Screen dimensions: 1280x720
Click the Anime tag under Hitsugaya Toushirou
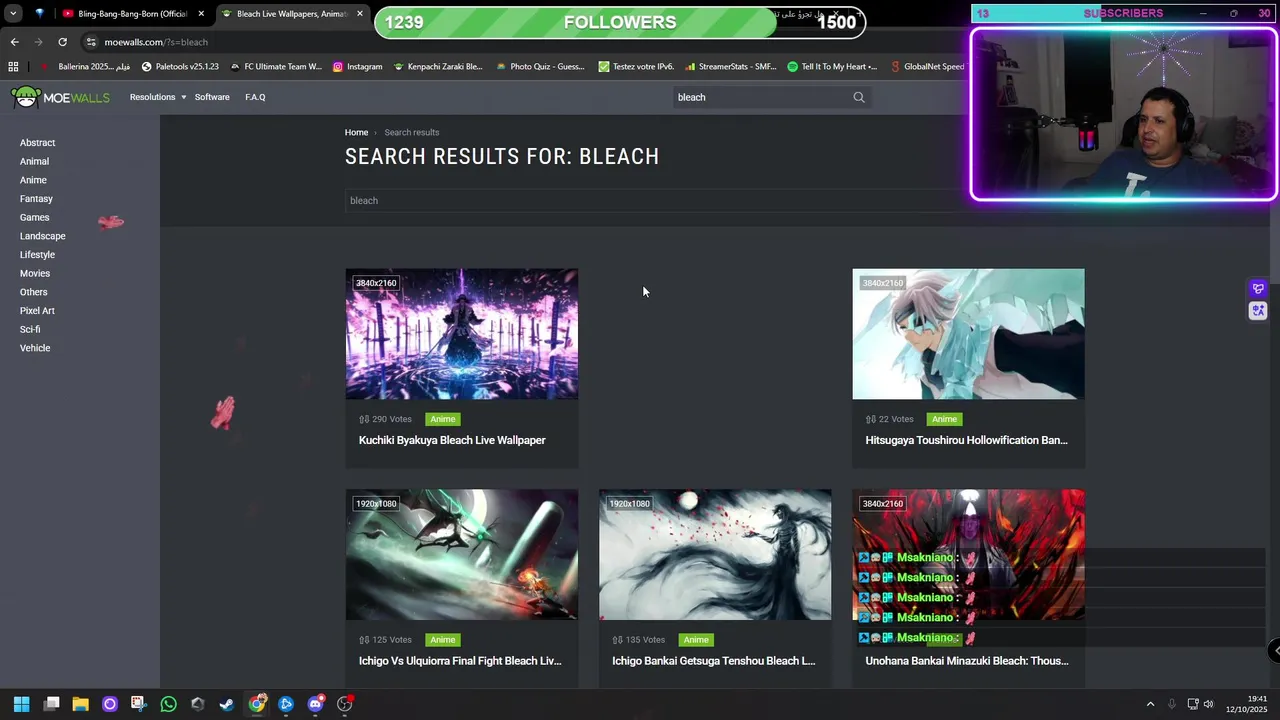[944, 419]
